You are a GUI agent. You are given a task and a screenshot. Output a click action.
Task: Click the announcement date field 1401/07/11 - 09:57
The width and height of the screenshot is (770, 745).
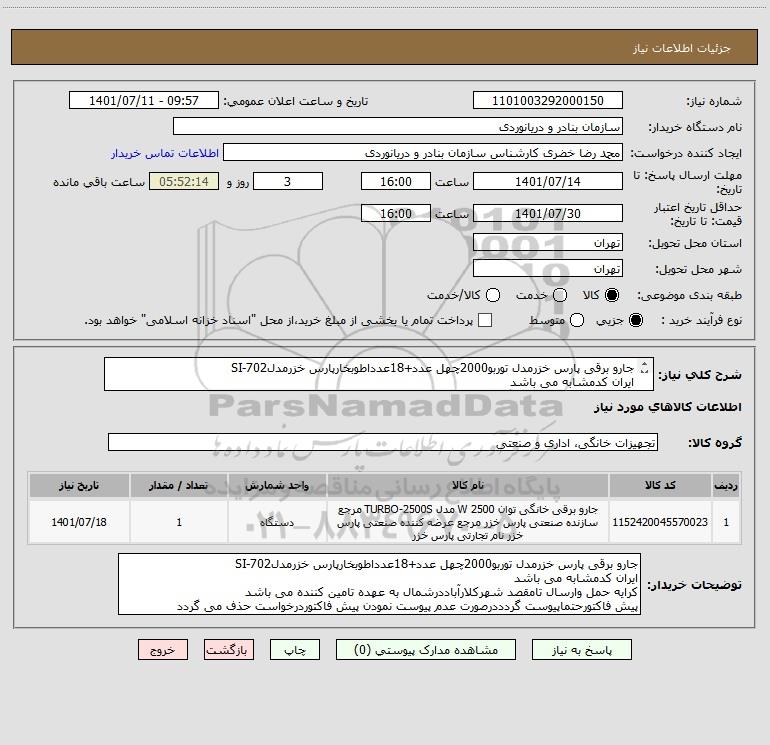point(144,101)
